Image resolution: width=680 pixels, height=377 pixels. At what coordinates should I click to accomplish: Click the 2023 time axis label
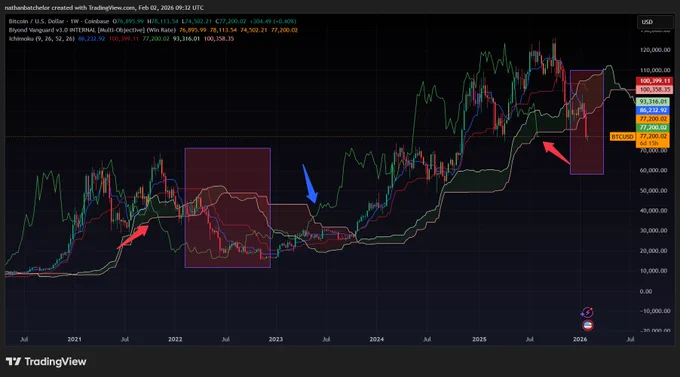coord(276,339)
